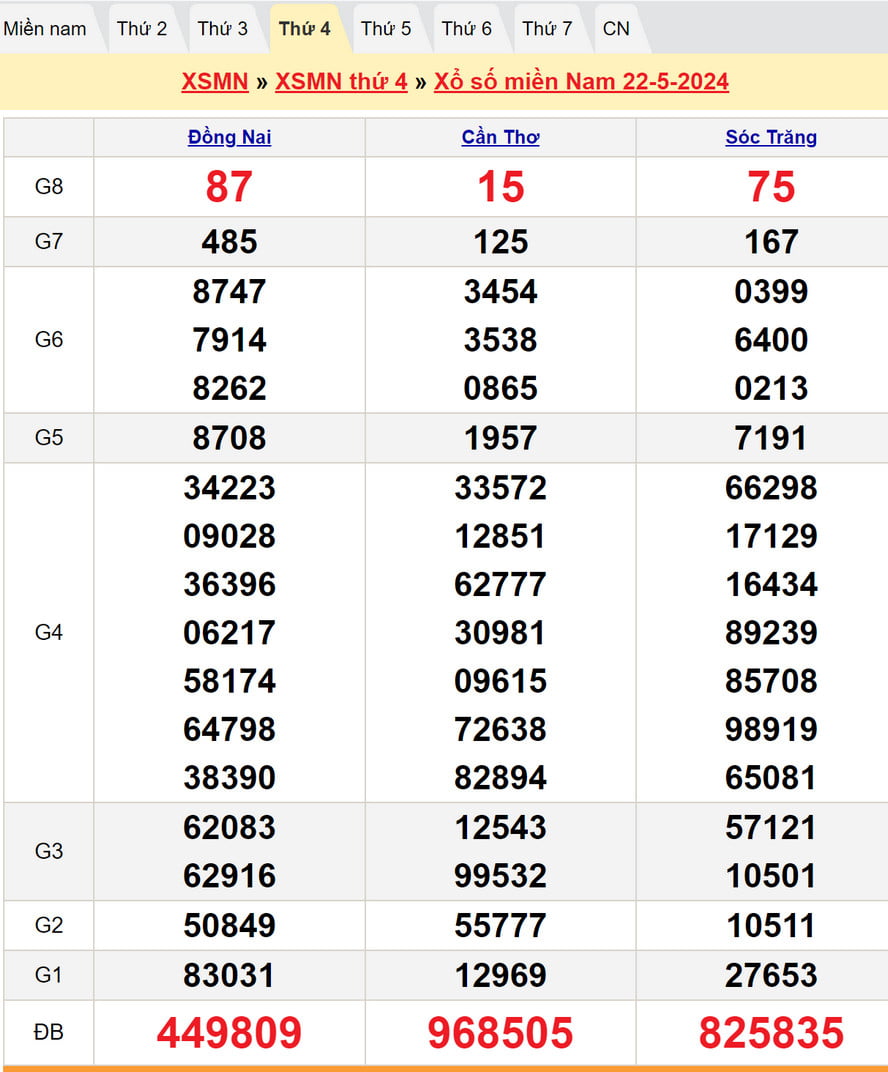
Task: Click the XSMN breadcrumb link
Action: tap(214, 81)
